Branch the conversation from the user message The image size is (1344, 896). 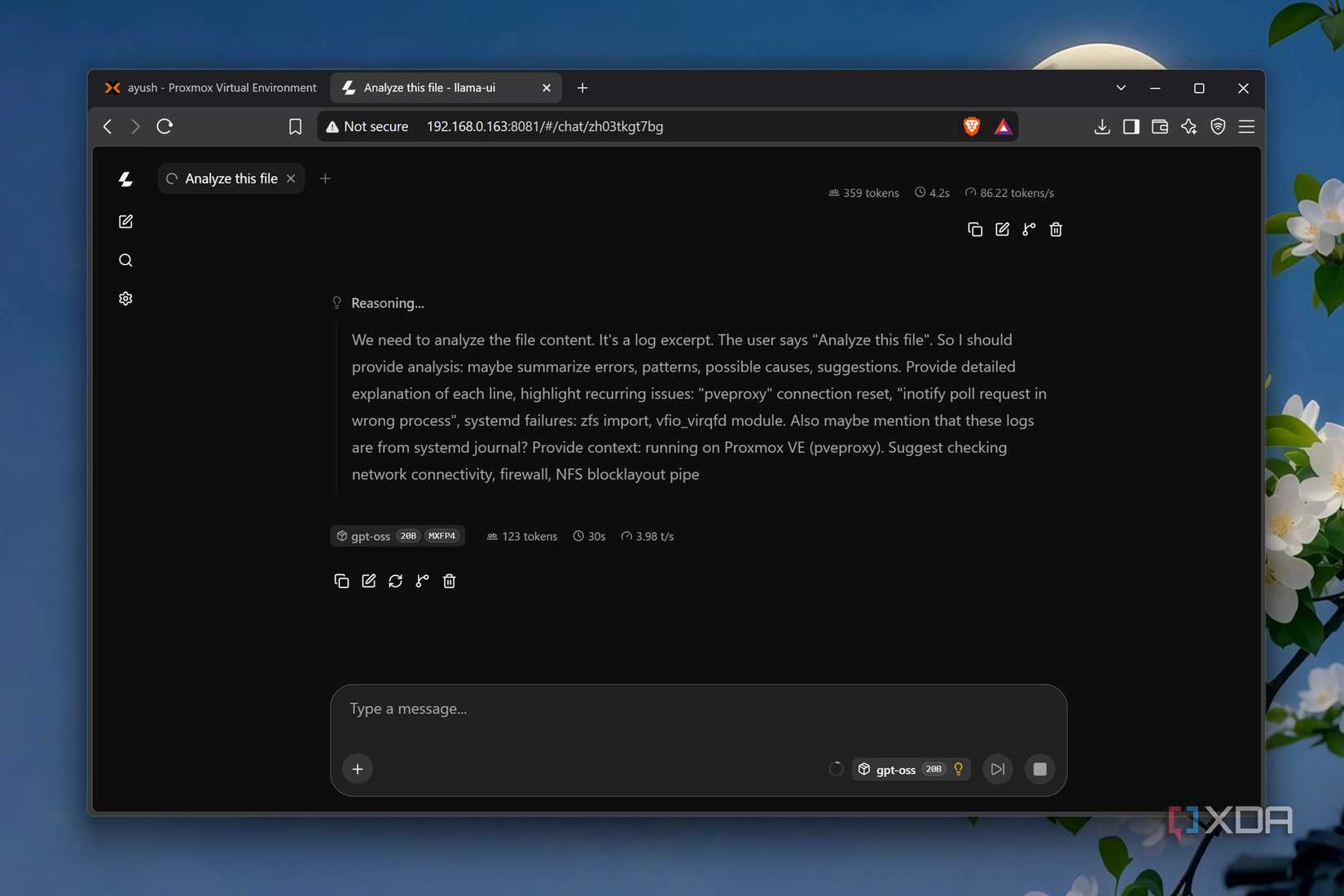tap(1029, 230)
